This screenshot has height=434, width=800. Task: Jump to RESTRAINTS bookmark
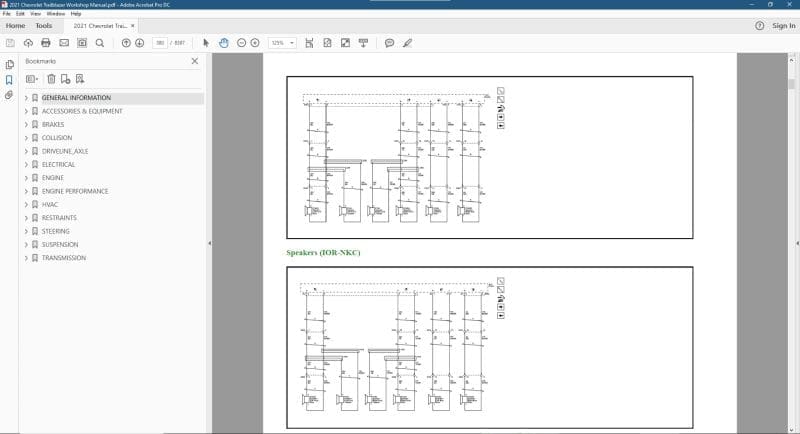[x=59, y=218]
